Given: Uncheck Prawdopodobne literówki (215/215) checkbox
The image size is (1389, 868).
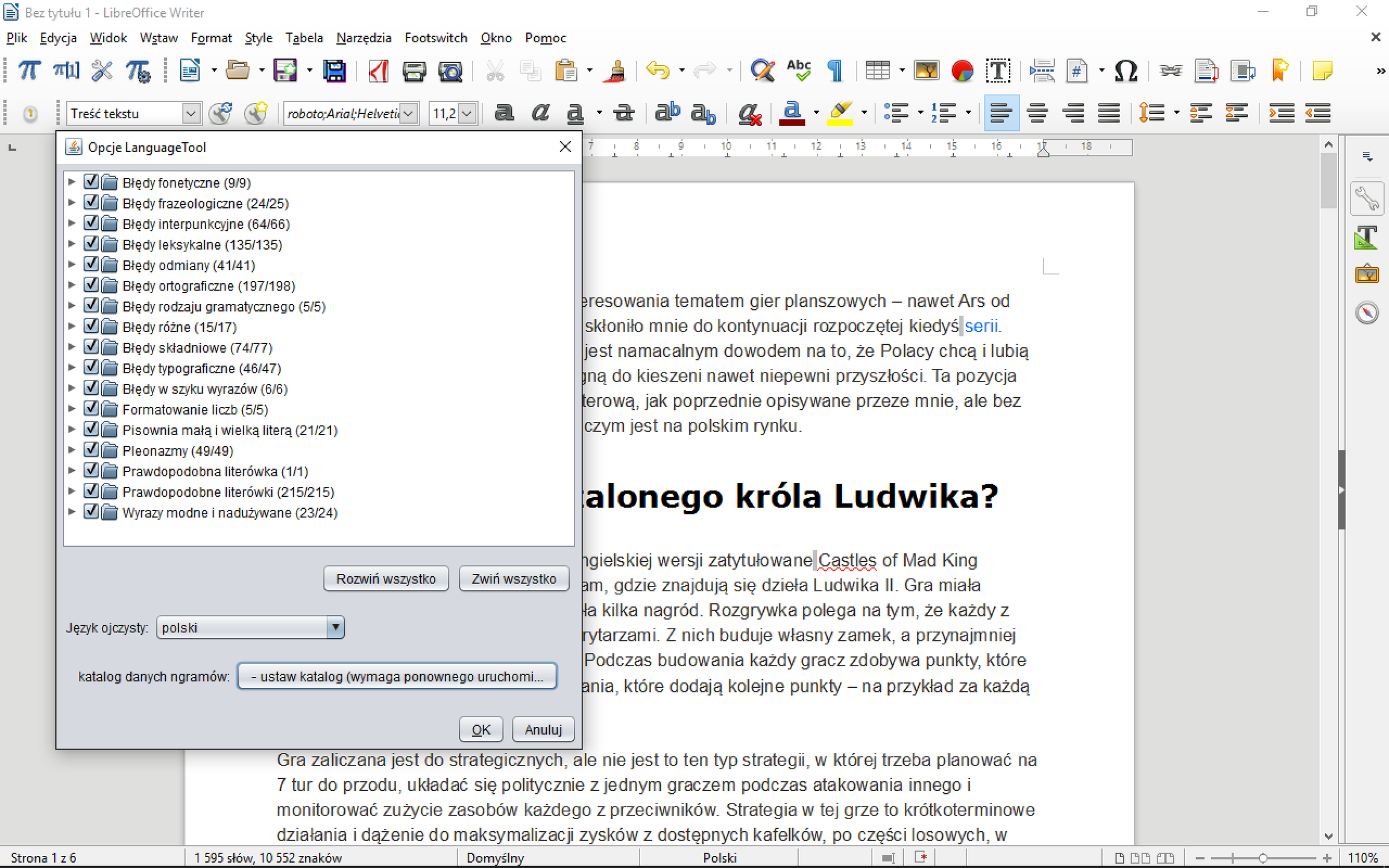Looking at the screenshot, I should pyautogui.click(x=91, y=491).
